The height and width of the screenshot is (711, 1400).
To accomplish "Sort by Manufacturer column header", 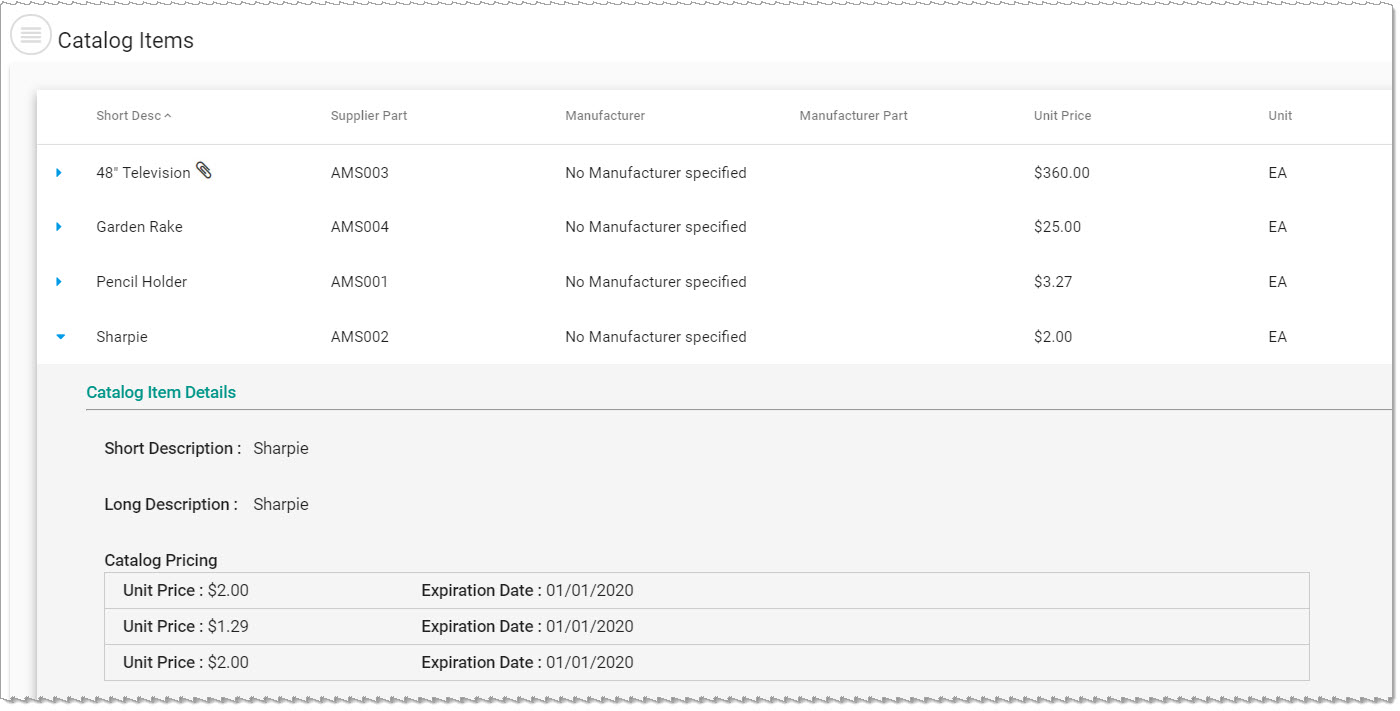I will (x=605, y=116).
